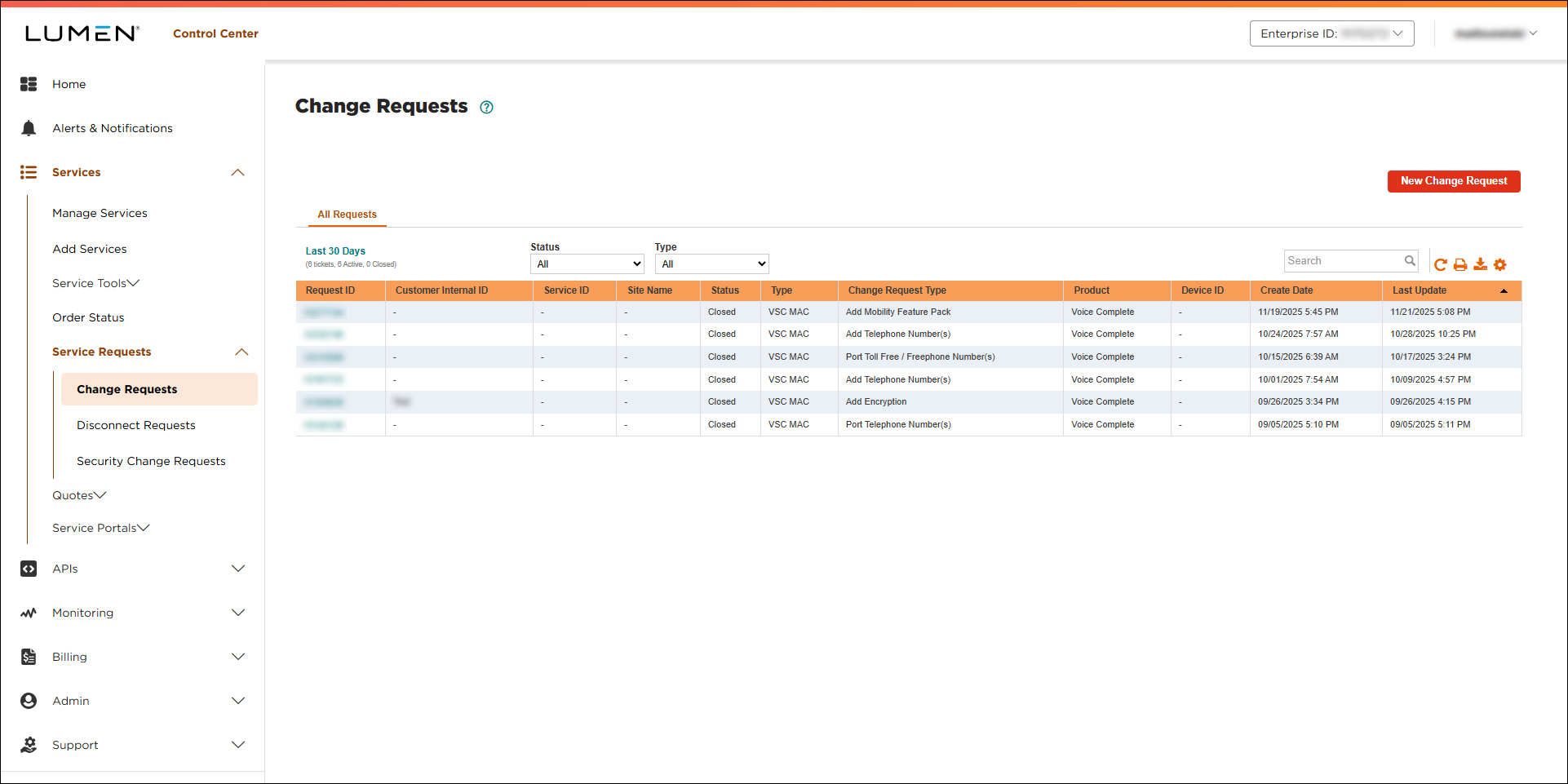Open the Enterprise ID dropdown

pyautogui.click(x=1331, y=33)
